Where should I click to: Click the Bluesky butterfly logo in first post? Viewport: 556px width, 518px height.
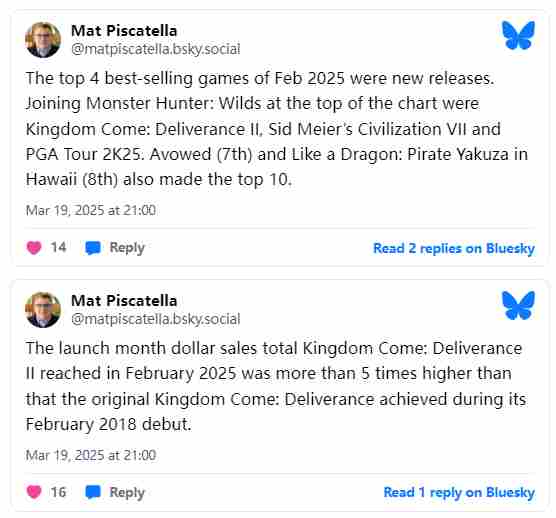click(x=518, y=35)
